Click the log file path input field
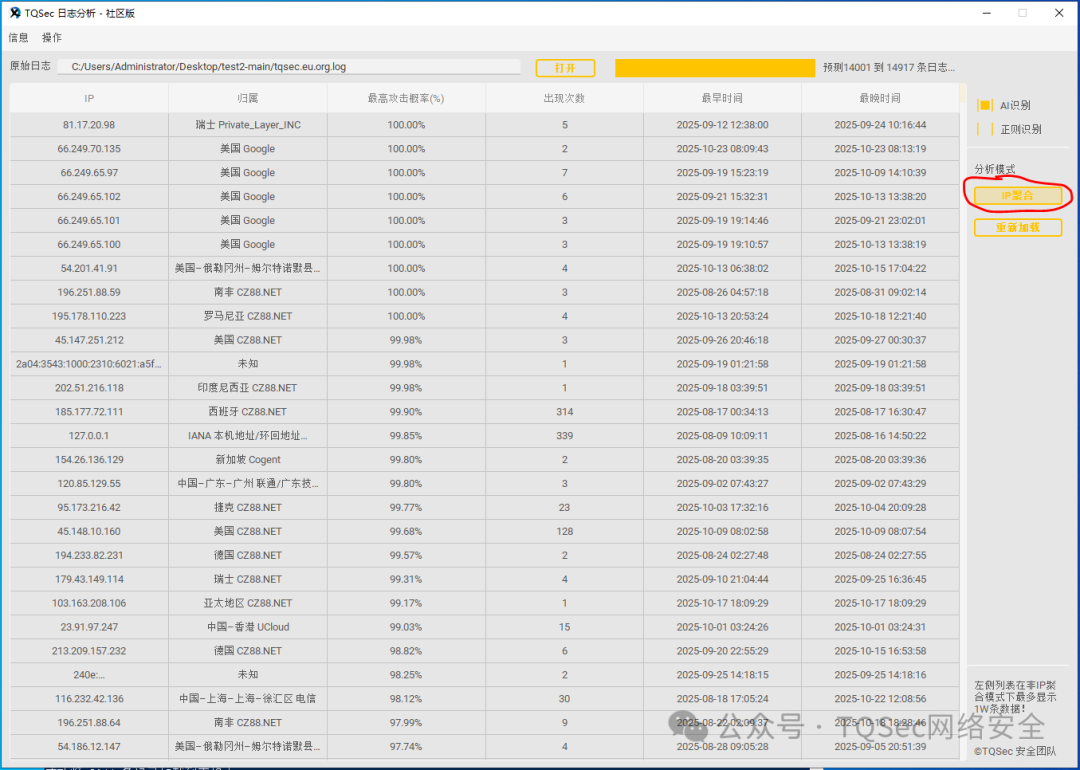Viewport: 1080px width, 770px height. 290,68
